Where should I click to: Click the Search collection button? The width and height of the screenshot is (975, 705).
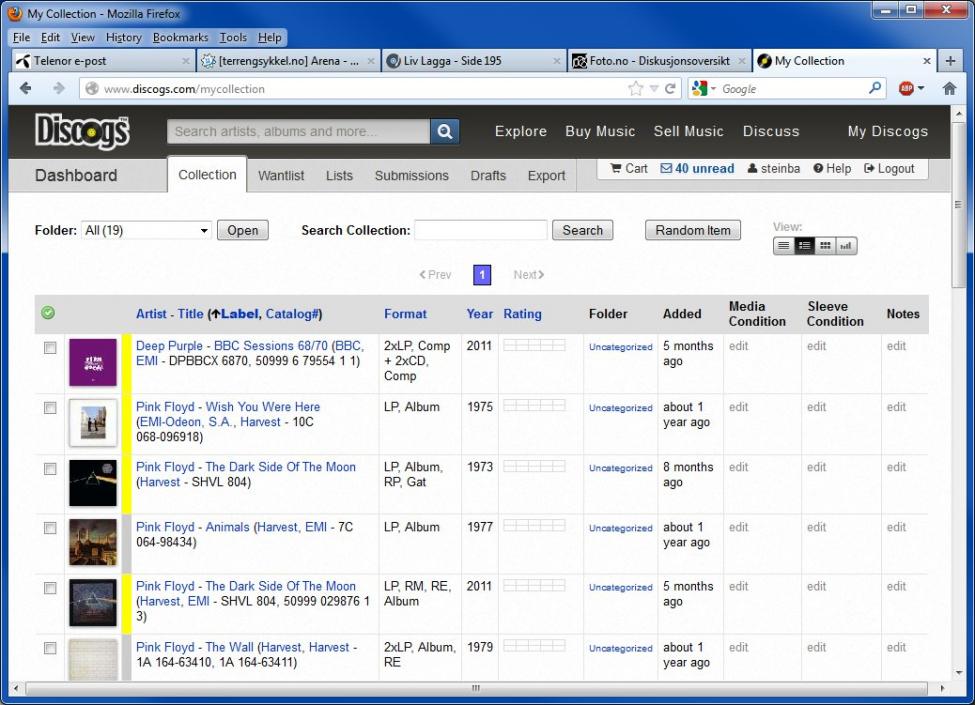coord(583,230)
